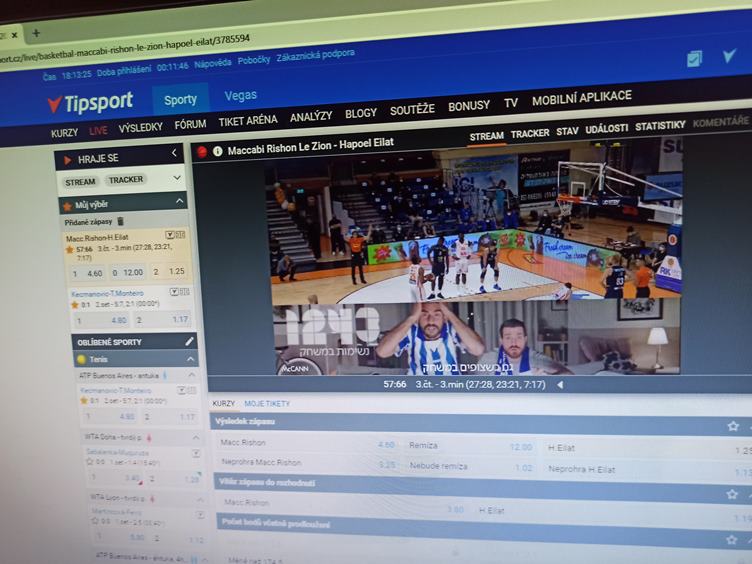Click the red live indicator before match title
Image resolution: width=752 pixels, height=564 pixels.
[x=202, y=152]
